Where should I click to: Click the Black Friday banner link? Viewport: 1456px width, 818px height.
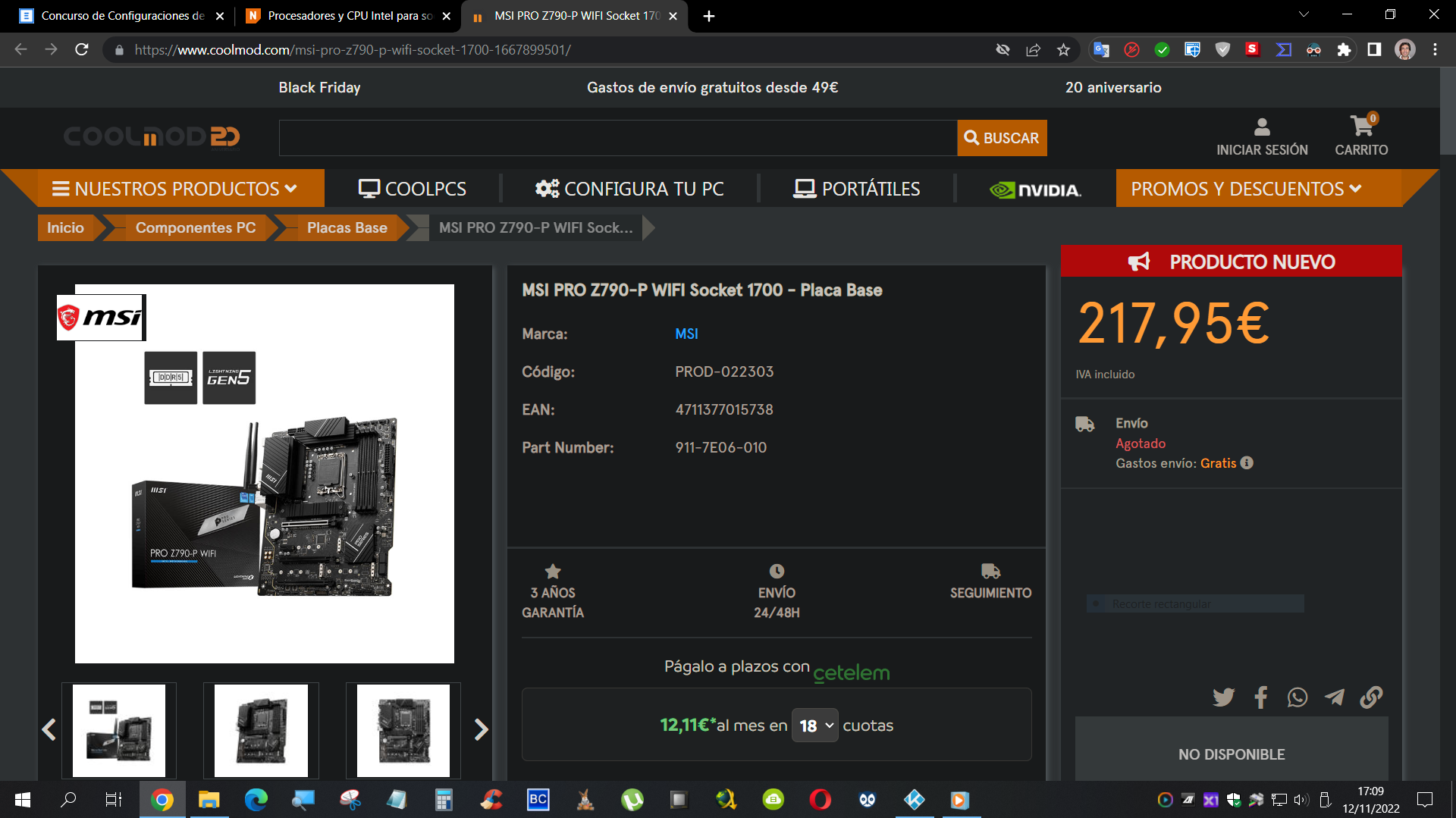click(x=319, y=87)
